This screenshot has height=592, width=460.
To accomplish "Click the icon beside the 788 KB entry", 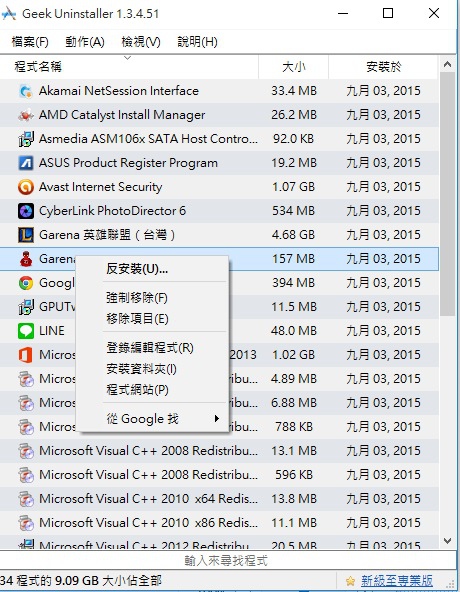I will click(26, 427).
